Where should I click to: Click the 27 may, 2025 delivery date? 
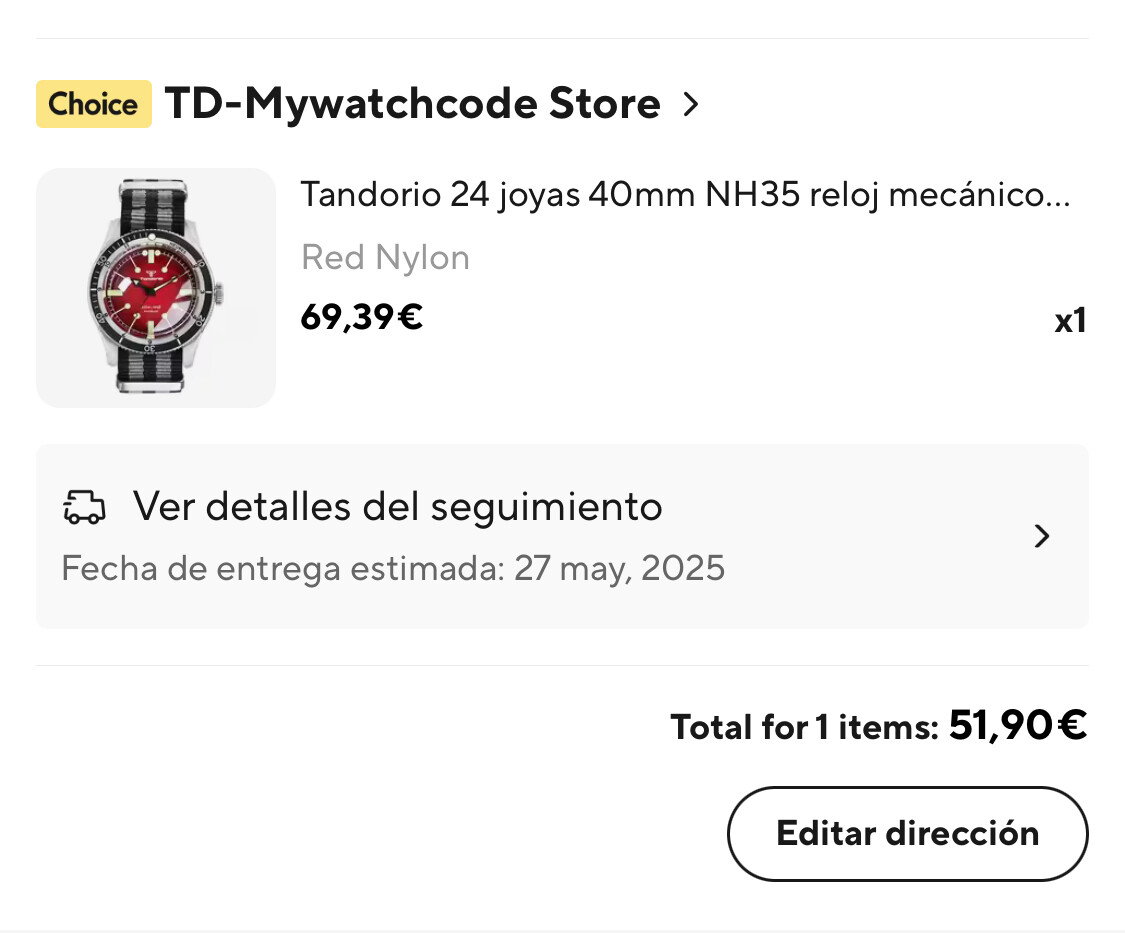click(619, 569)
